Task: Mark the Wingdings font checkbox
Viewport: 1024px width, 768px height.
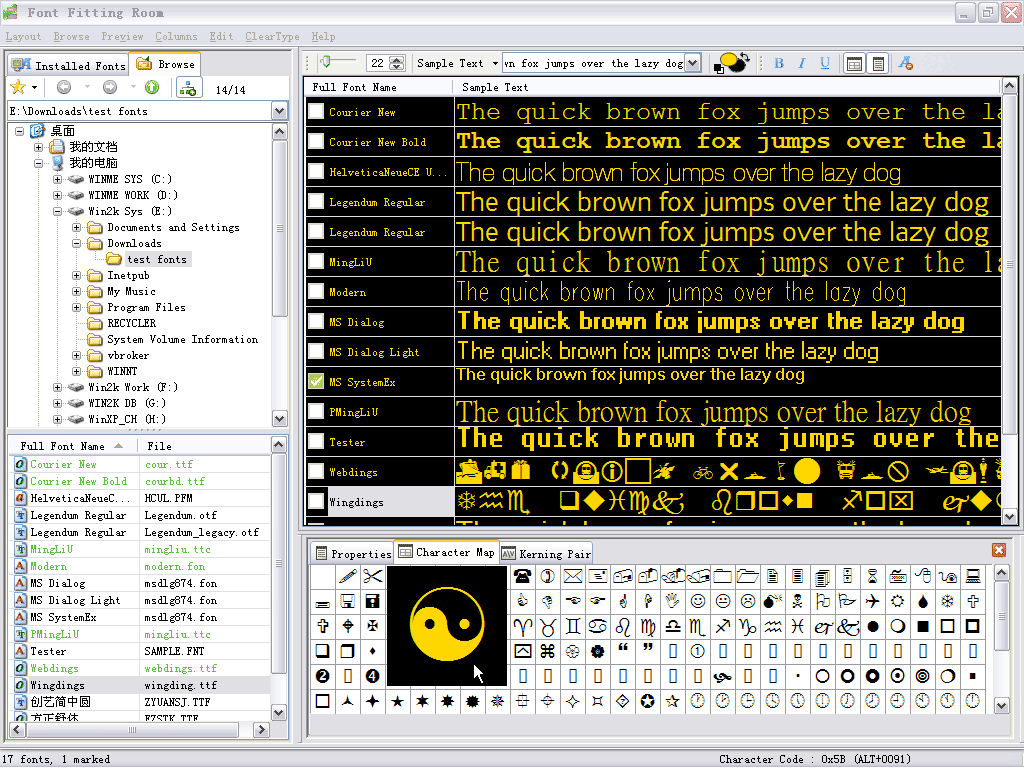Action: (x=316, y=502)
